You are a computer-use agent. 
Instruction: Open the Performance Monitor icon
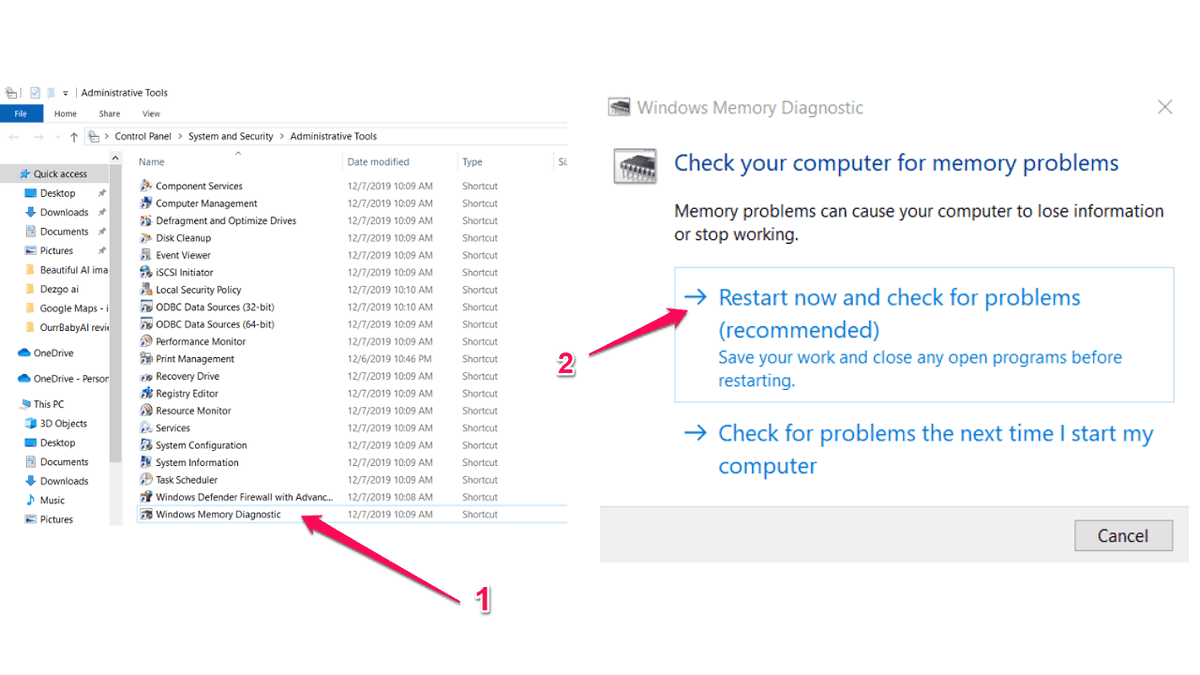(x=146, y=342)
